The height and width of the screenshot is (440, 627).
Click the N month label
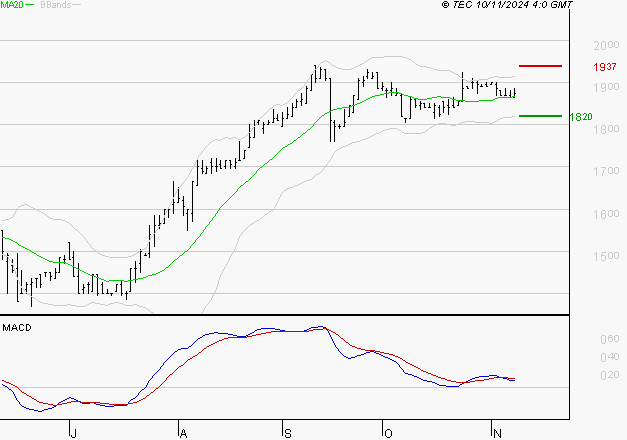click(x=497, y=433)
